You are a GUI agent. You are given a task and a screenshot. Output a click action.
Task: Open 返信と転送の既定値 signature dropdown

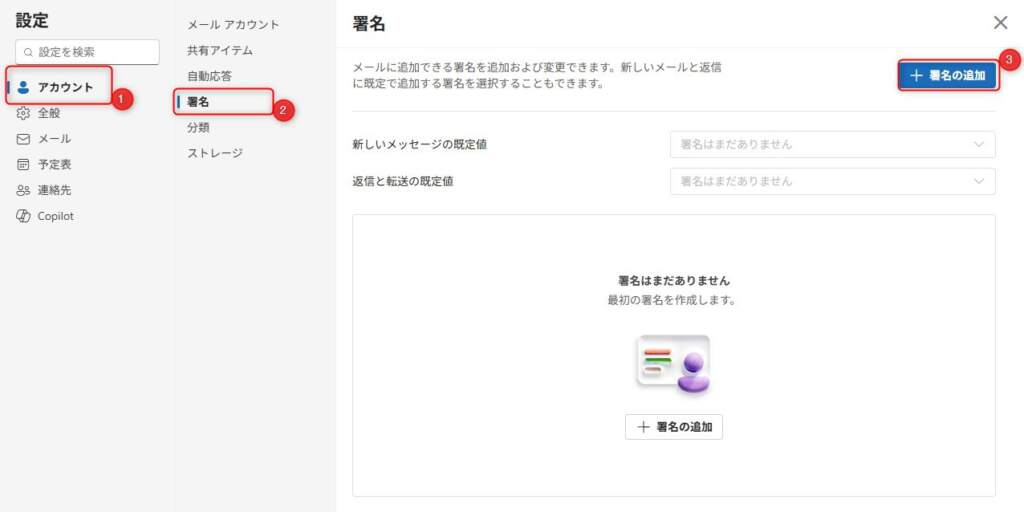(x=832, y=181)
